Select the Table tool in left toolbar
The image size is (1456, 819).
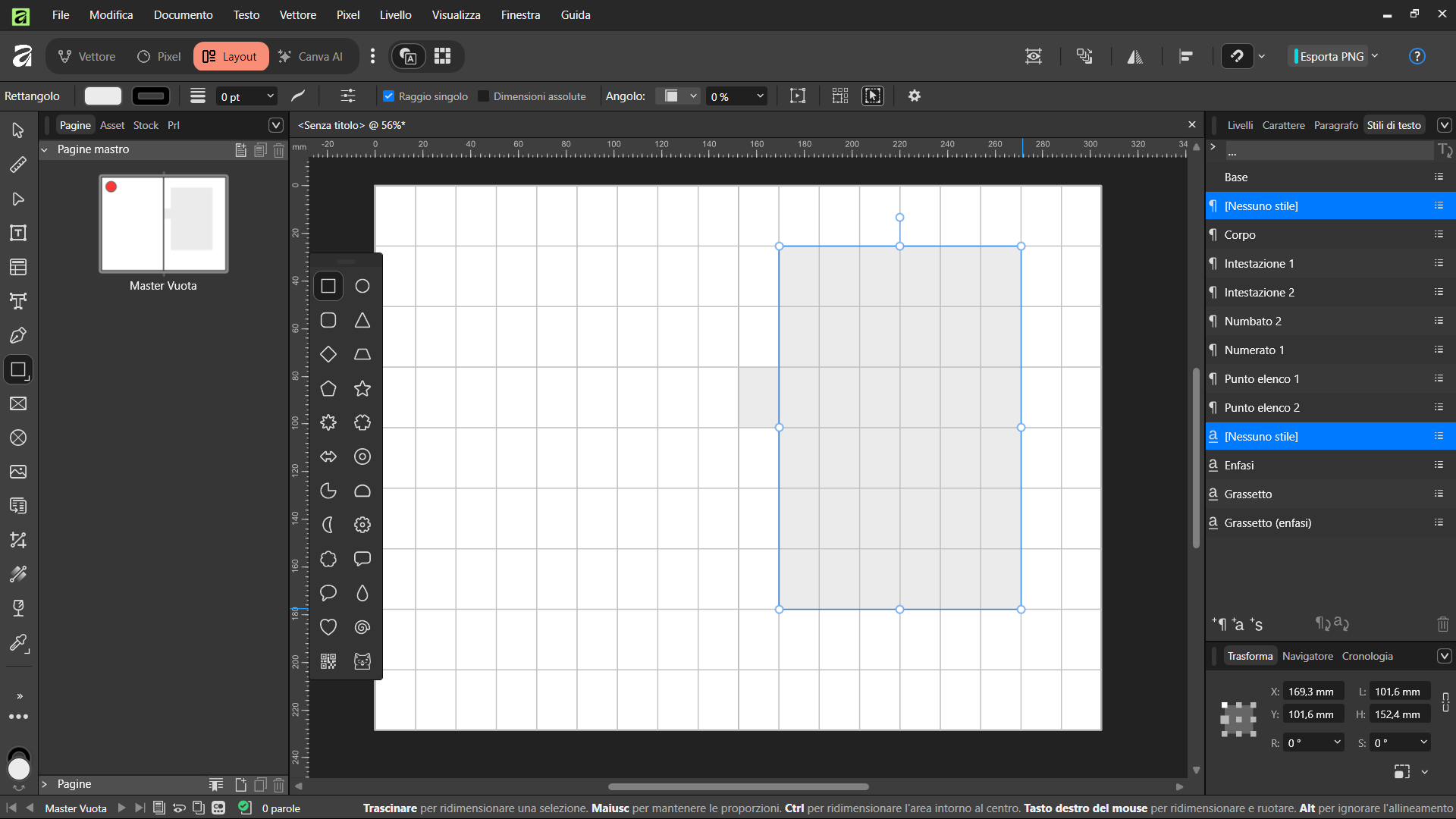[18, 267]
